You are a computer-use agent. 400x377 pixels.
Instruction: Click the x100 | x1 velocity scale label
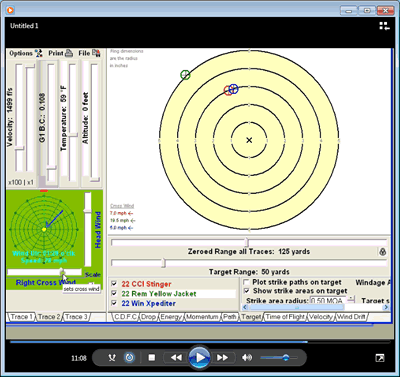(x=21, y=182)
